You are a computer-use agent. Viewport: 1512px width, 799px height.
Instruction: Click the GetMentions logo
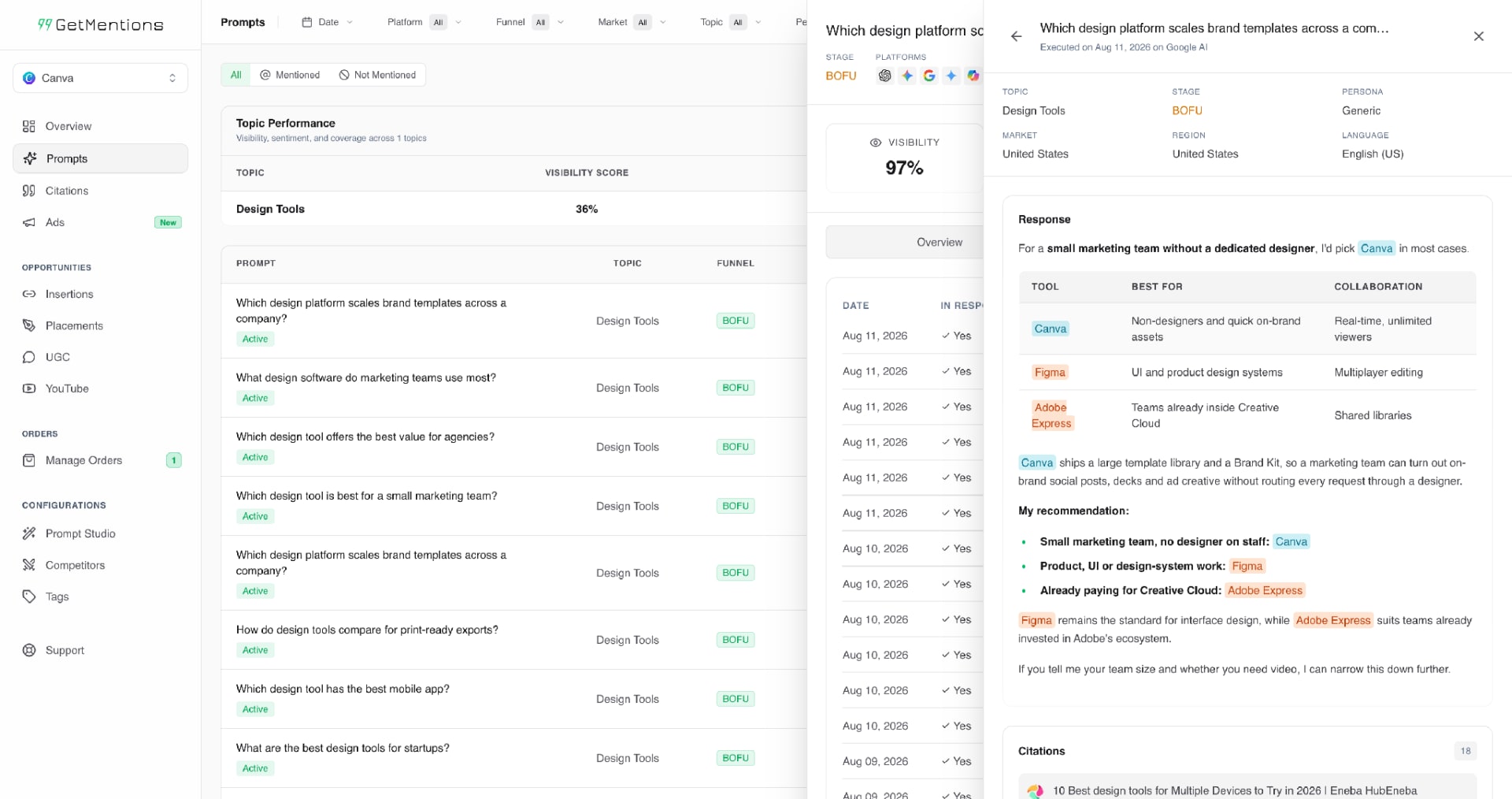[100, 24]
